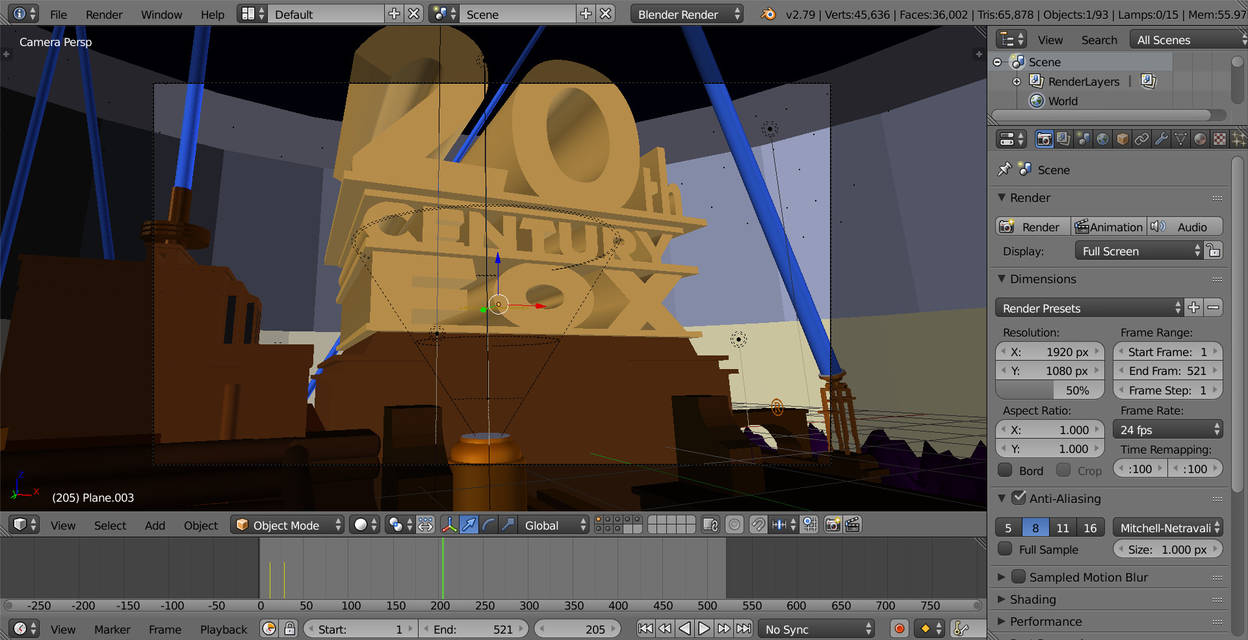1248x640 pixels.
Task: Jump to the last frame
Action: [x=743, y=629]
